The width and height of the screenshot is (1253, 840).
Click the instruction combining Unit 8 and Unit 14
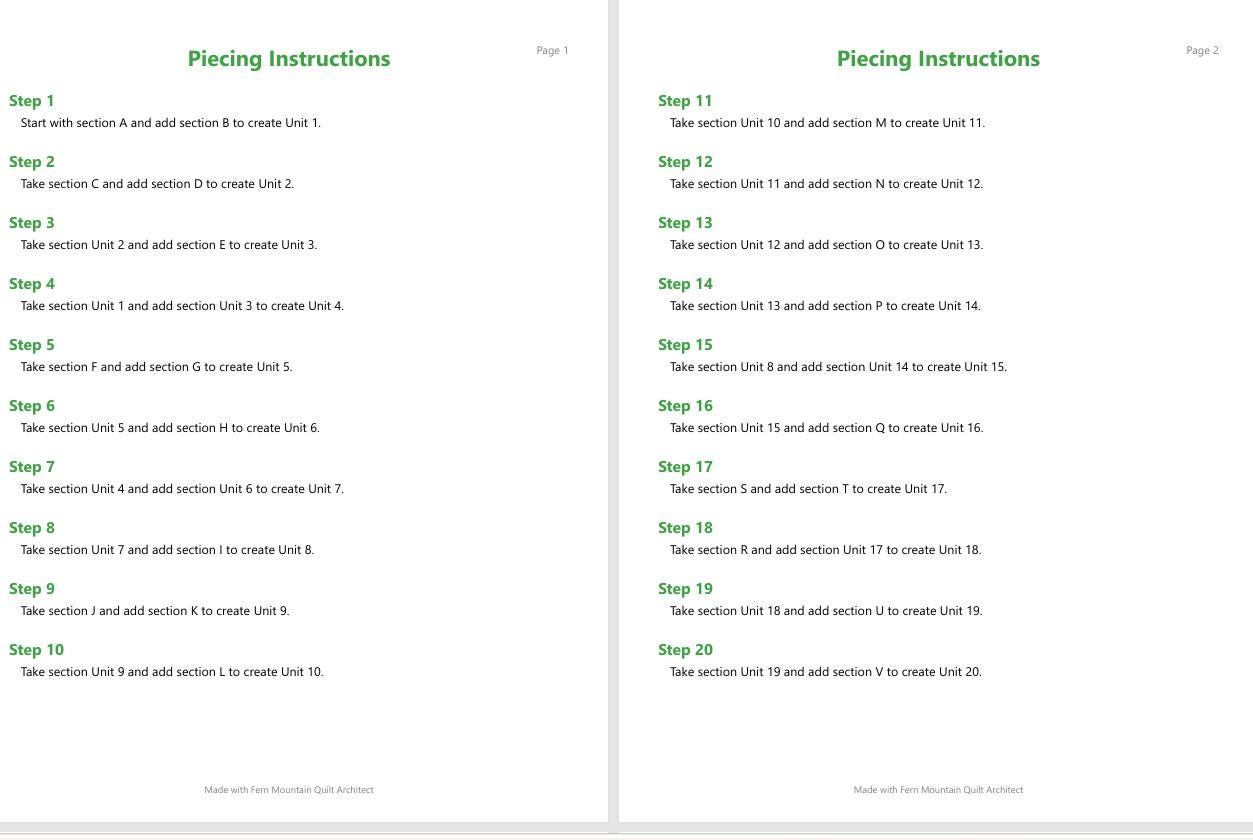(x=838, y=367)
